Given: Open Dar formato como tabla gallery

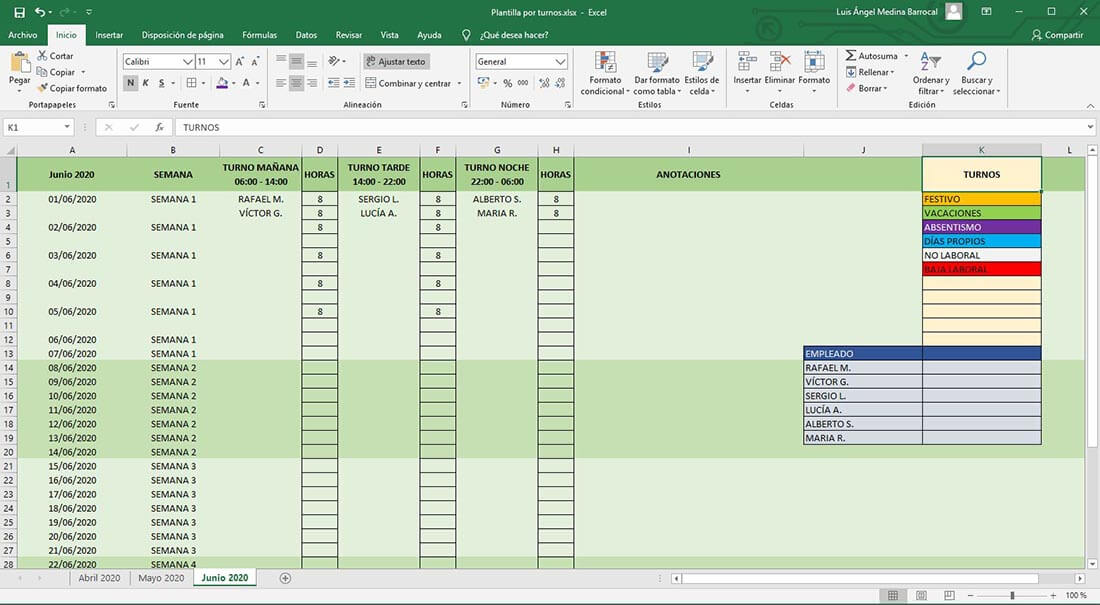Looking at the screenshot, I should (x=657, y=73).
